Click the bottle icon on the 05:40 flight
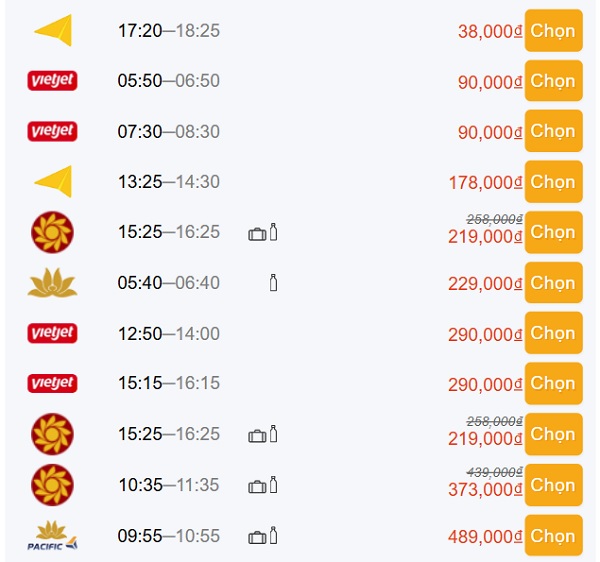 [x=273, y=283]
